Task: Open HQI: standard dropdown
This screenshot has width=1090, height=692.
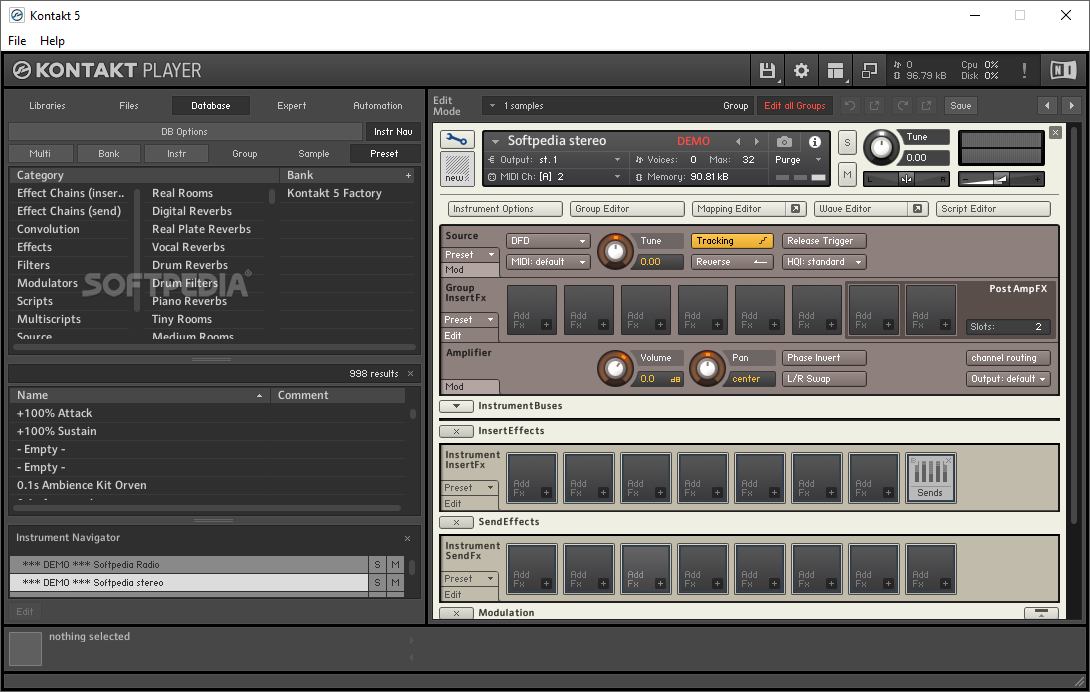Action: click(824, 261)
